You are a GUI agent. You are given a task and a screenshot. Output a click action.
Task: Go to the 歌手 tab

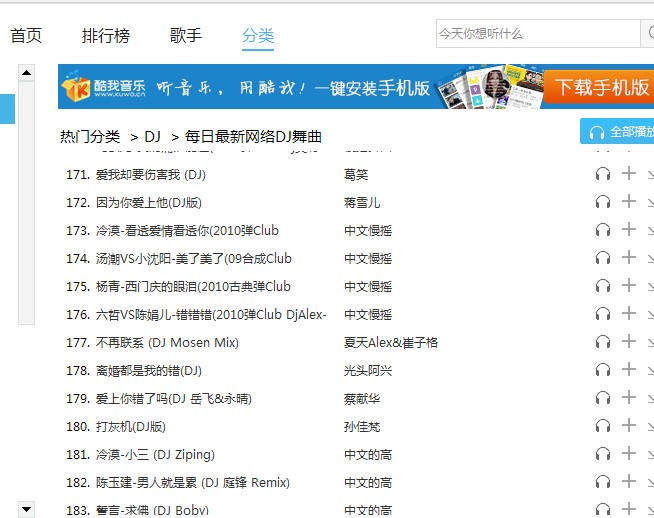pyautogui.click(x=186, y=36)
